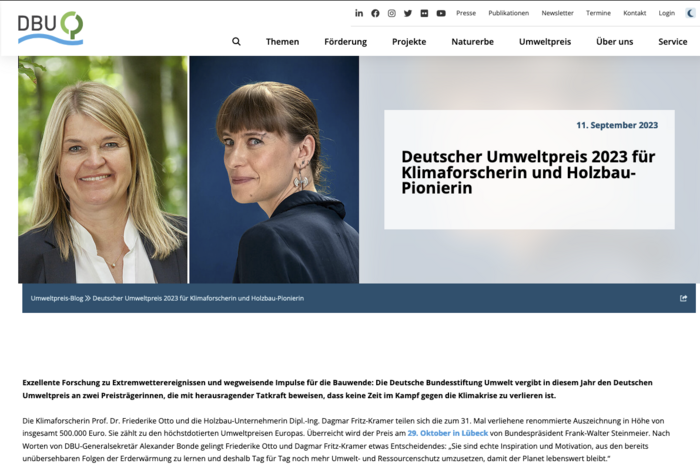Image resolution: width=700 pixels, height=467 pixels.
Task: Click the share icon in breadcrumb bar
Action: coord(683,298)
